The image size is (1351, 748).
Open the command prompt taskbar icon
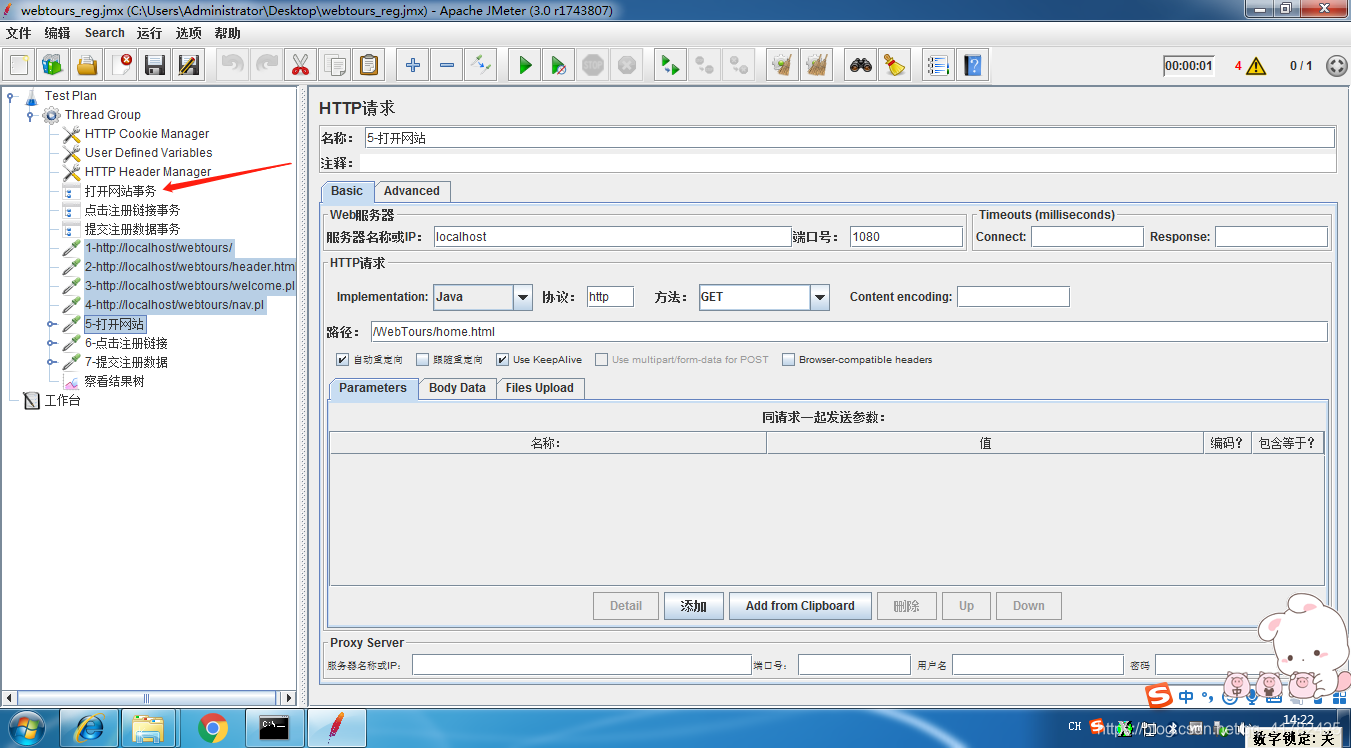pyautogui.click(x=274, y=729)
